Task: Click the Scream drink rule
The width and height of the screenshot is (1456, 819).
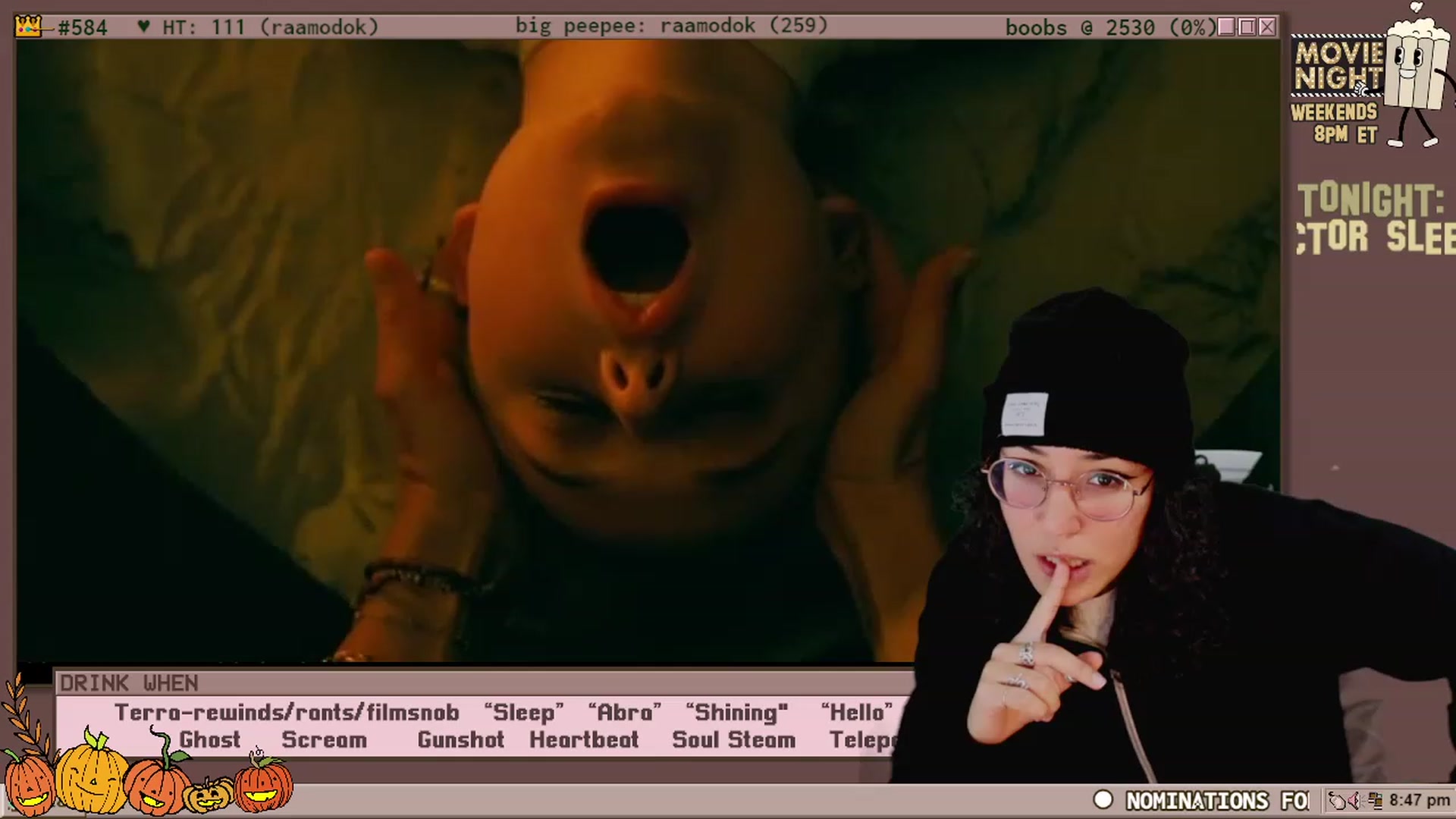Action: click(x=324, y=740)
